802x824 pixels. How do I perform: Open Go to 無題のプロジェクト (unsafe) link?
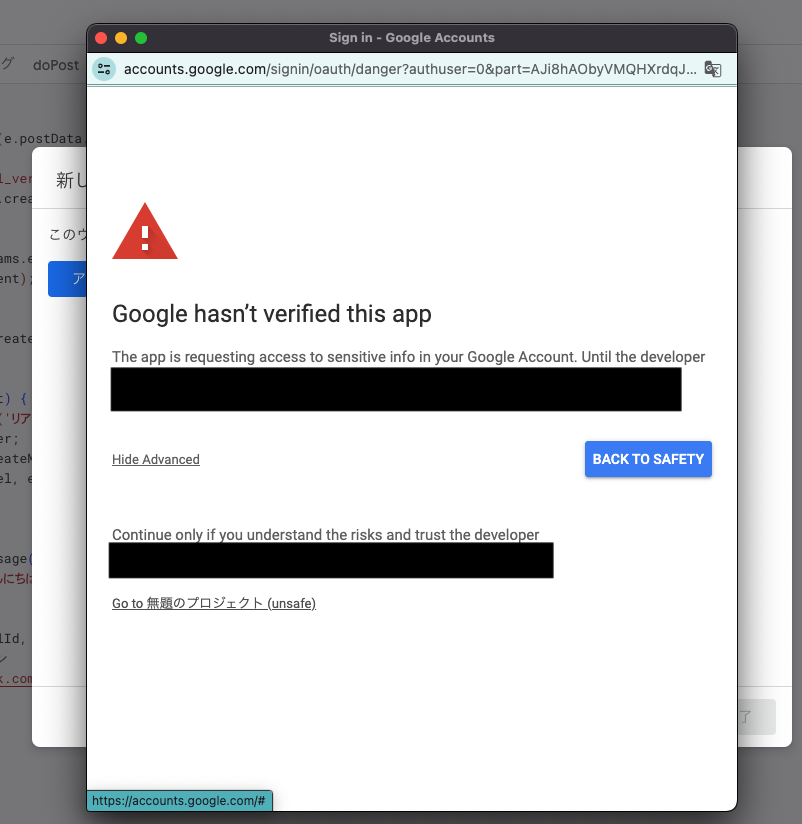[214, 603]
